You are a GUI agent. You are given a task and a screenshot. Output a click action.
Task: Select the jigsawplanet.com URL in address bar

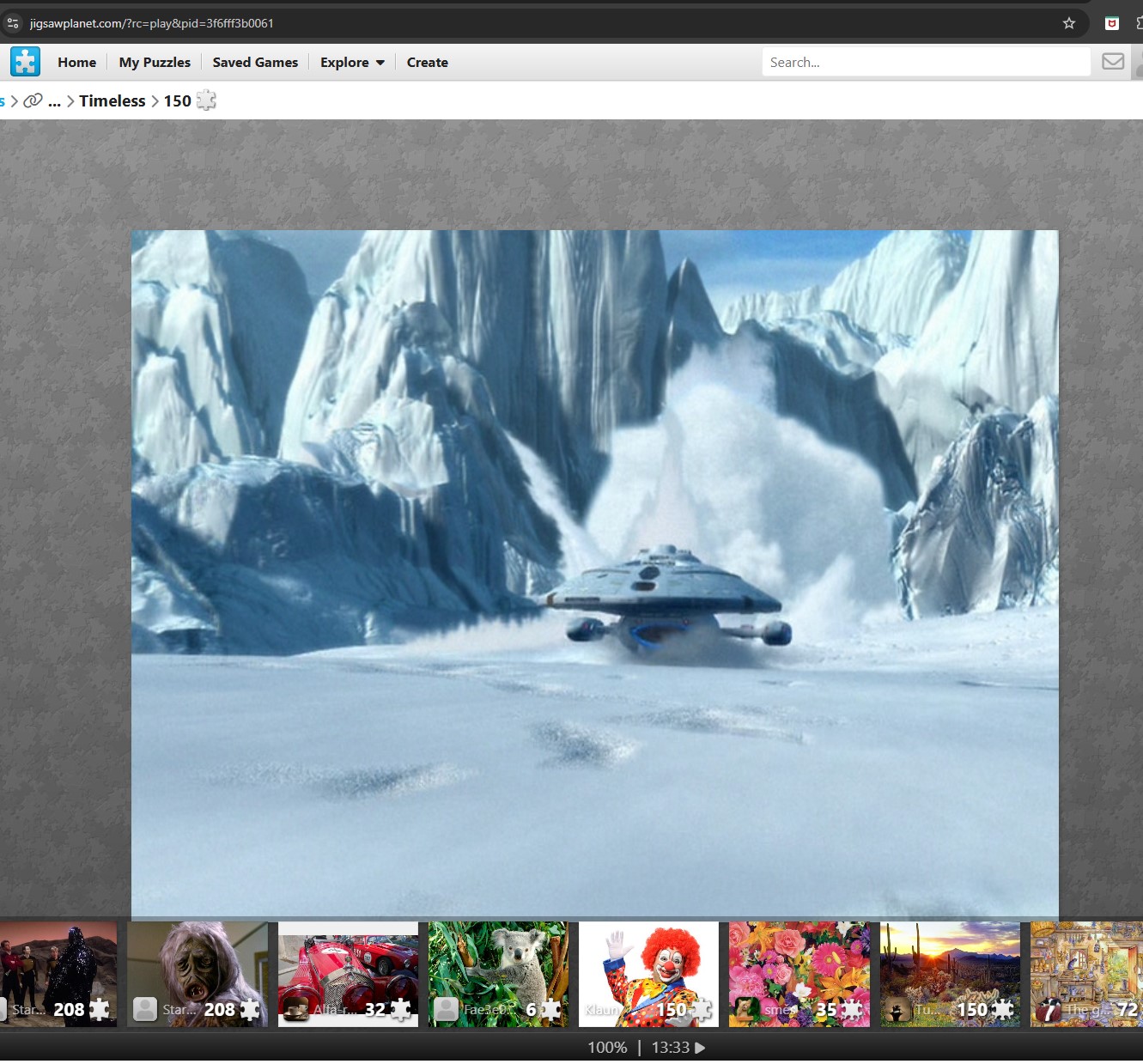[151, 23]
